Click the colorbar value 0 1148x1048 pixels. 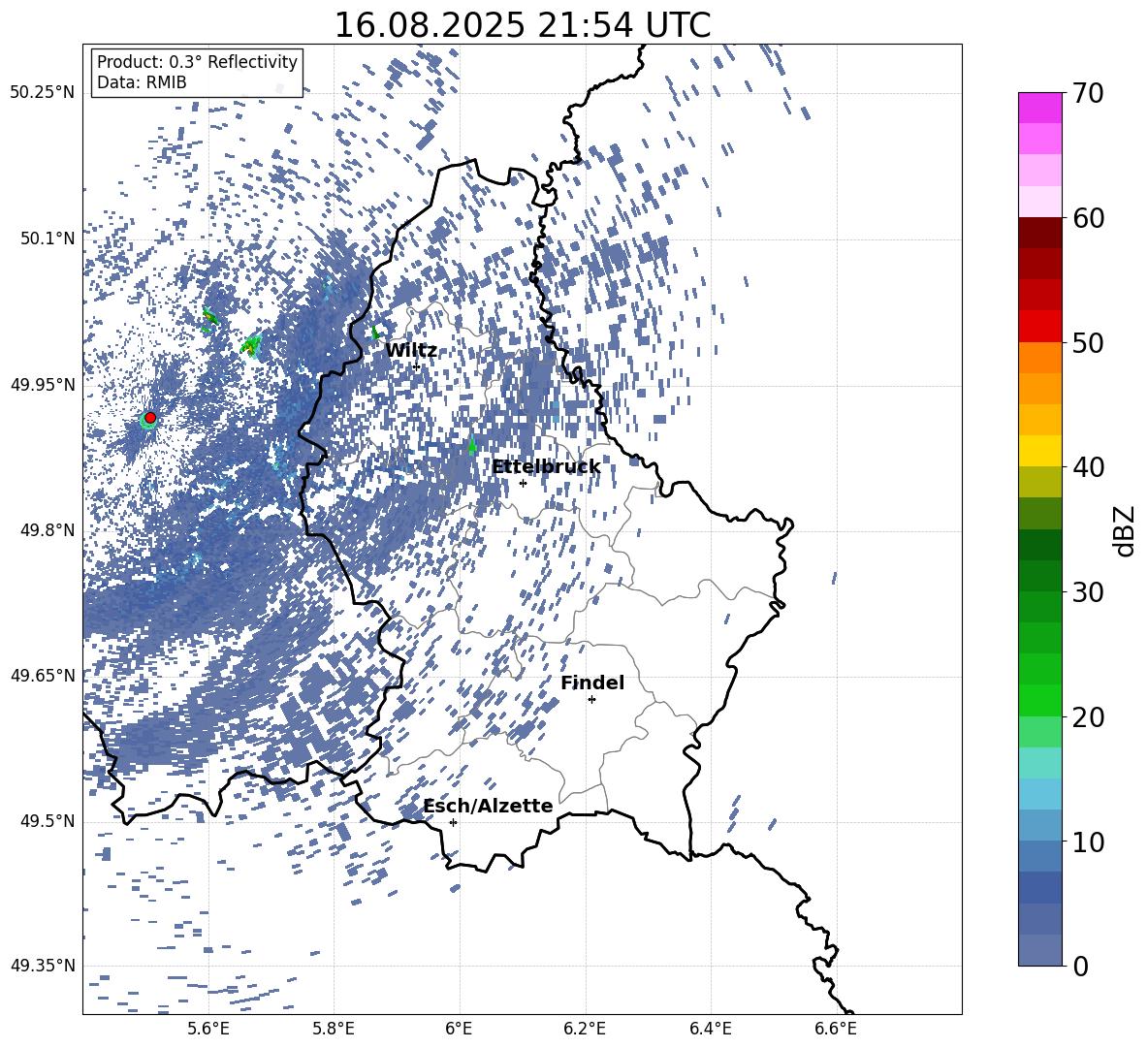[x=1081, y=966]
